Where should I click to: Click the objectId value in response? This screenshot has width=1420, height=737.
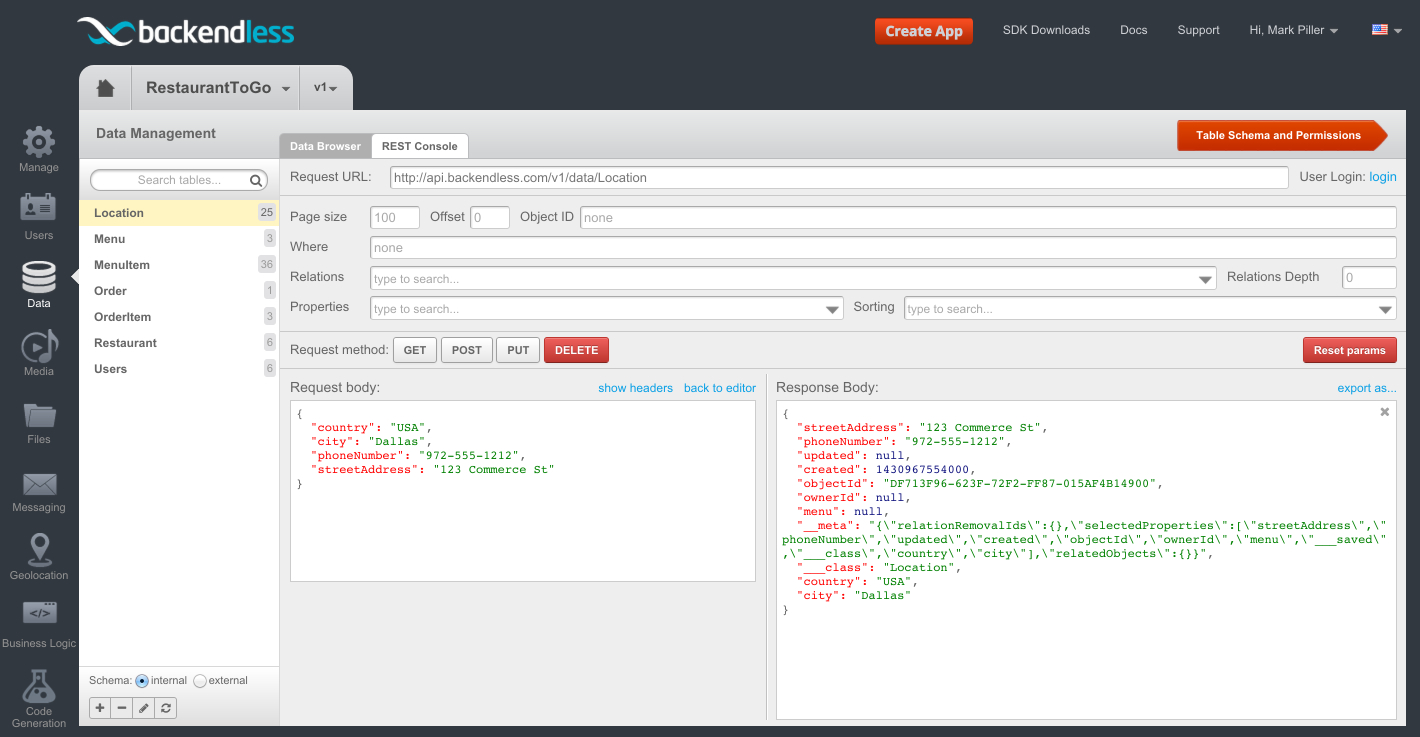pyautogui.click(x=1021, y=483)
